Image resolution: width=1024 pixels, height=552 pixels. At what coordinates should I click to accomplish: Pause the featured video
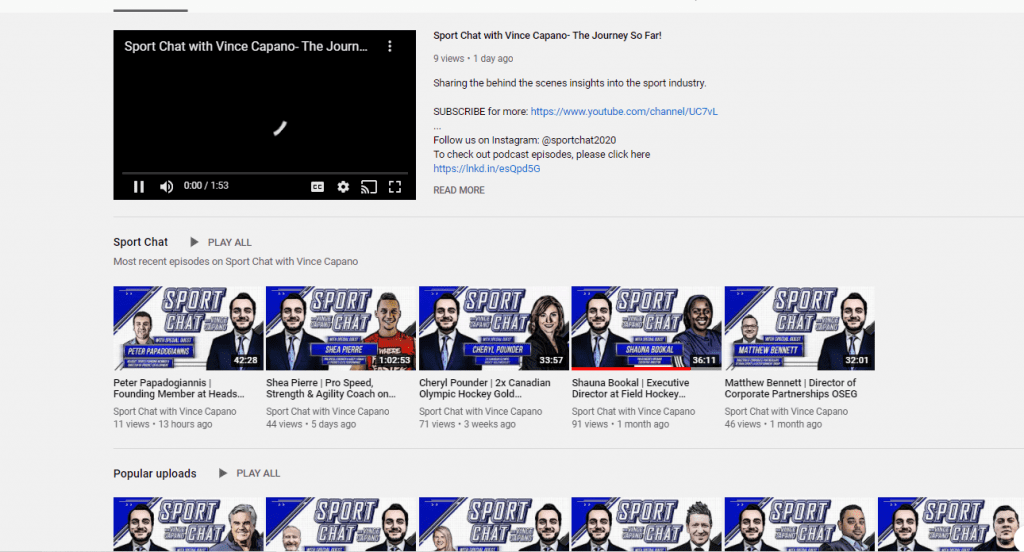[138, 186]
